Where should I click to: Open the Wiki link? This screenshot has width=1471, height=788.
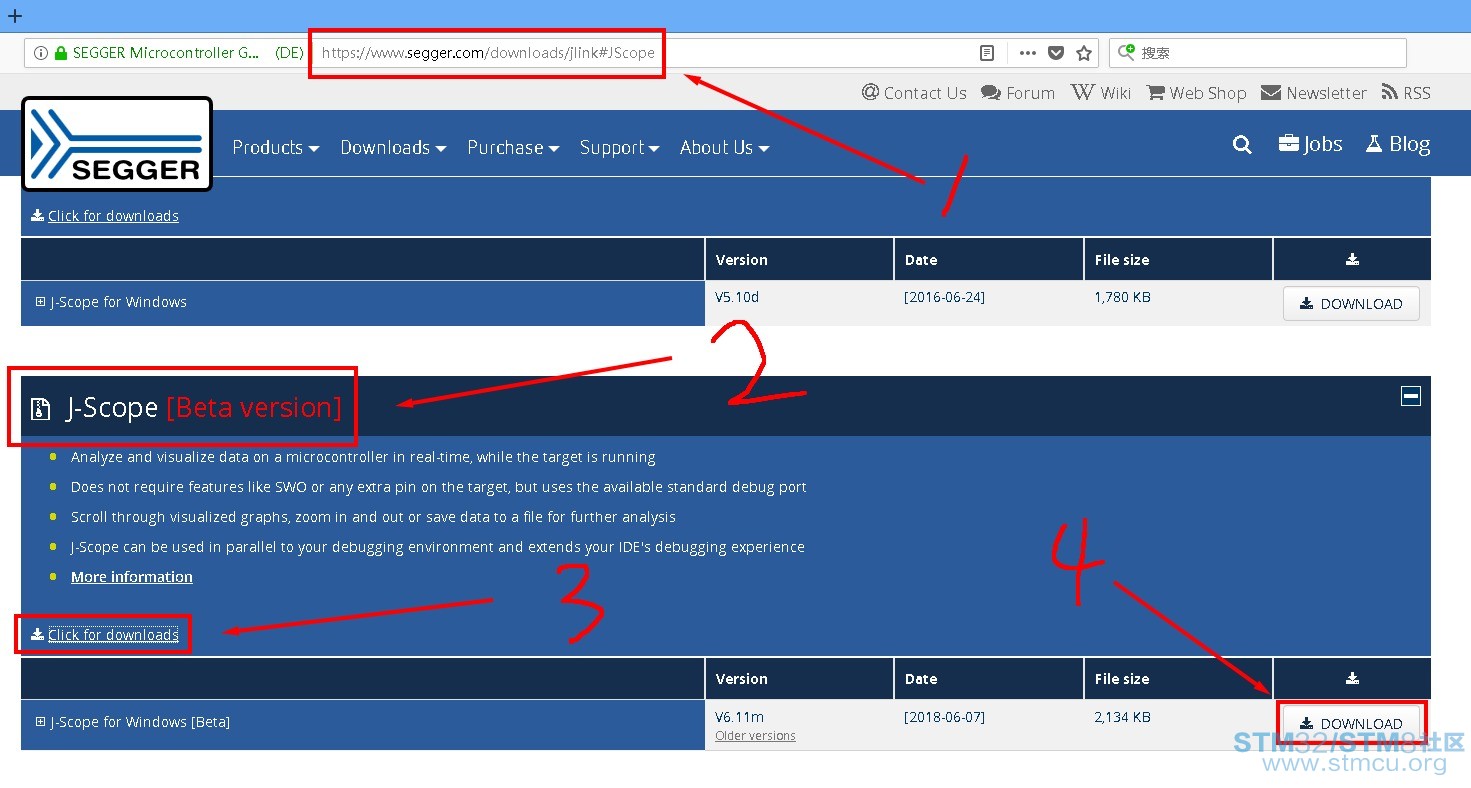coord(1101,93)
